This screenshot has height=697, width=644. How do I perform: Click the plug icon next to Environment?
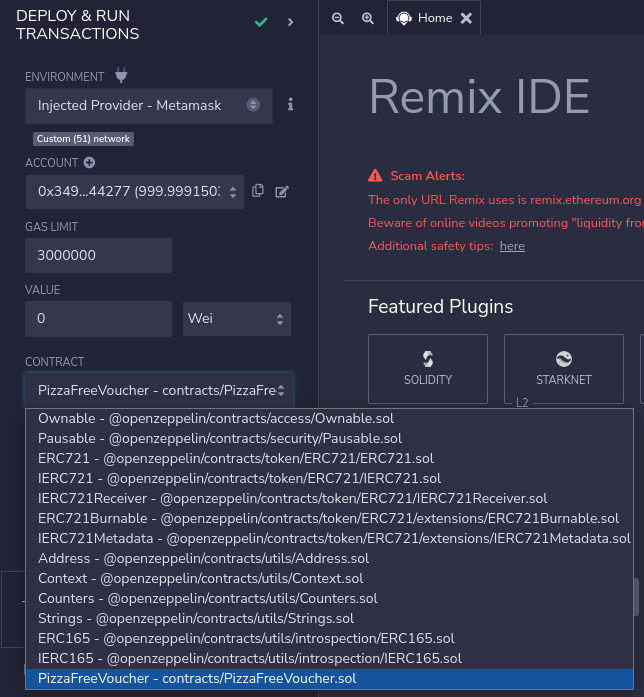coord(121,75)
